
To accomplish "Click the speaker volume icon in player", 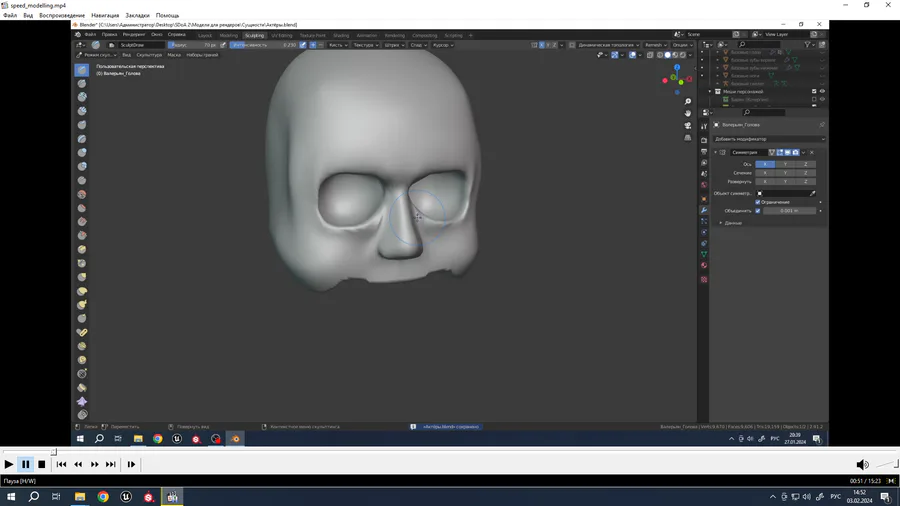I will point(862,464).
